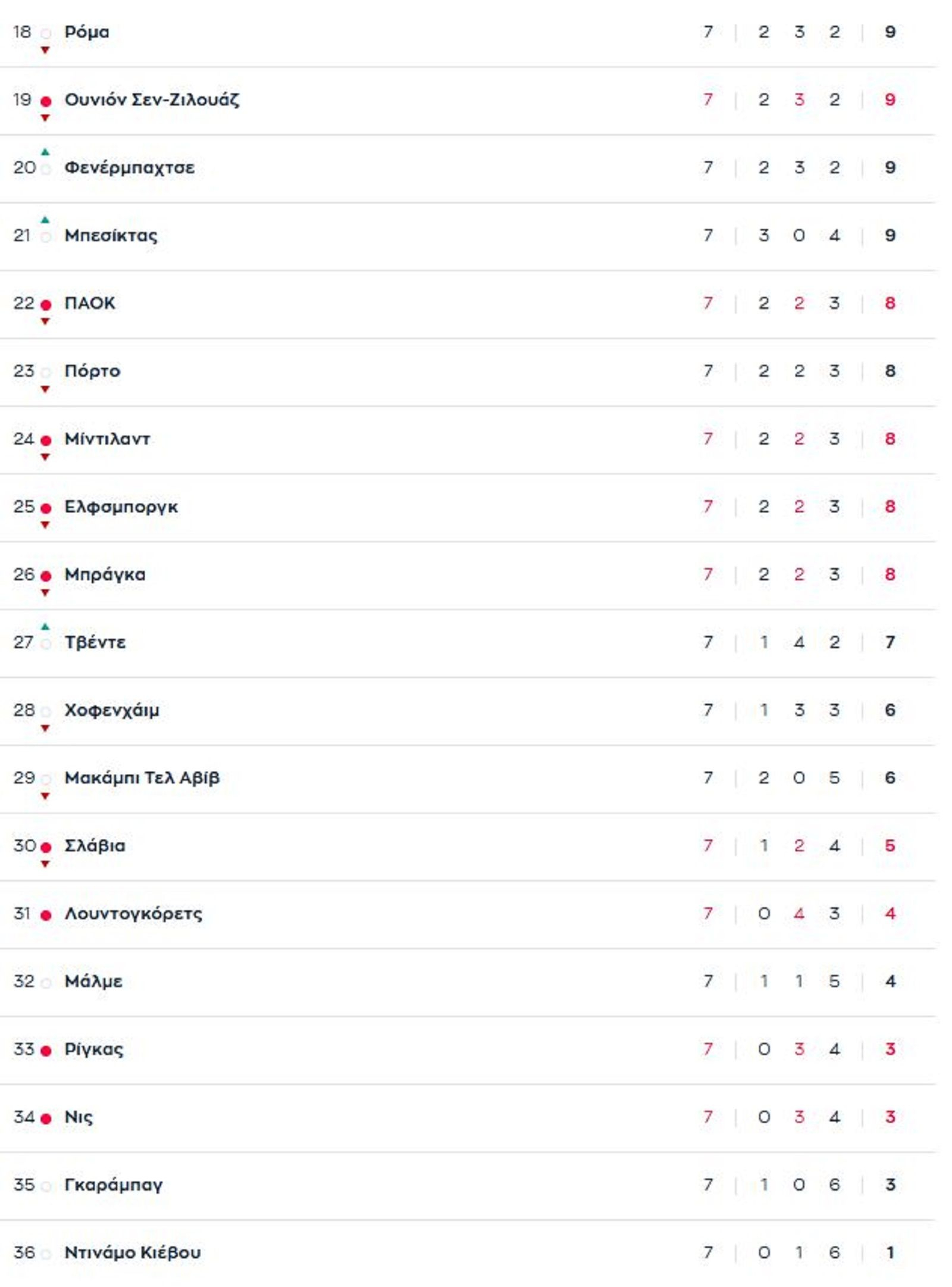Click the red live dot beside Ουνιόν Σεν-Ζιλουάζ
The height and width of the screenshot is (1287, 952).
(46, 101)
